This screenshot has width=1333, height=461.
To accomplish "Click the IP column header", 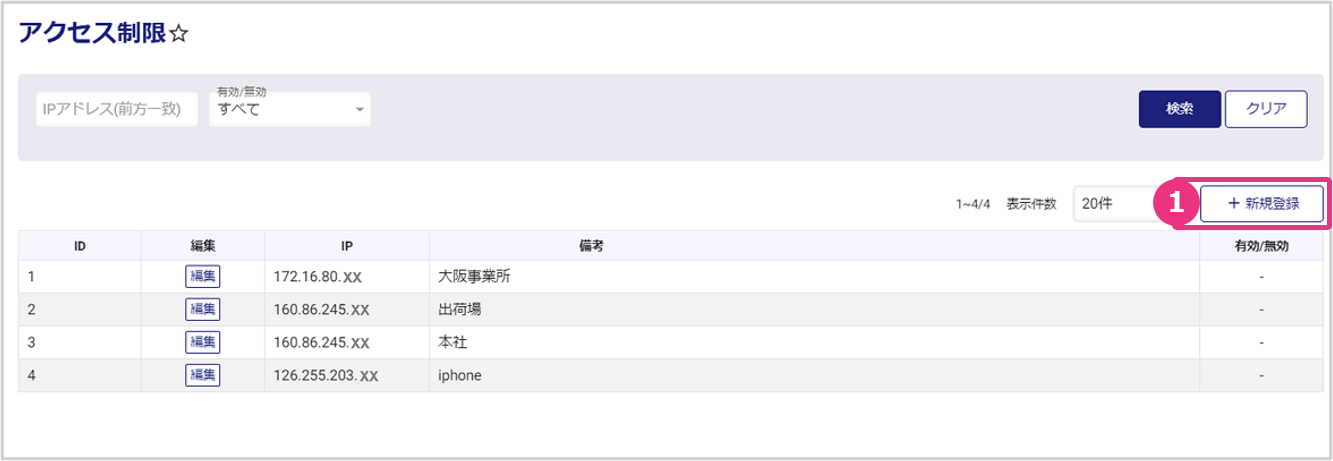I will click(x=347, y=246).
